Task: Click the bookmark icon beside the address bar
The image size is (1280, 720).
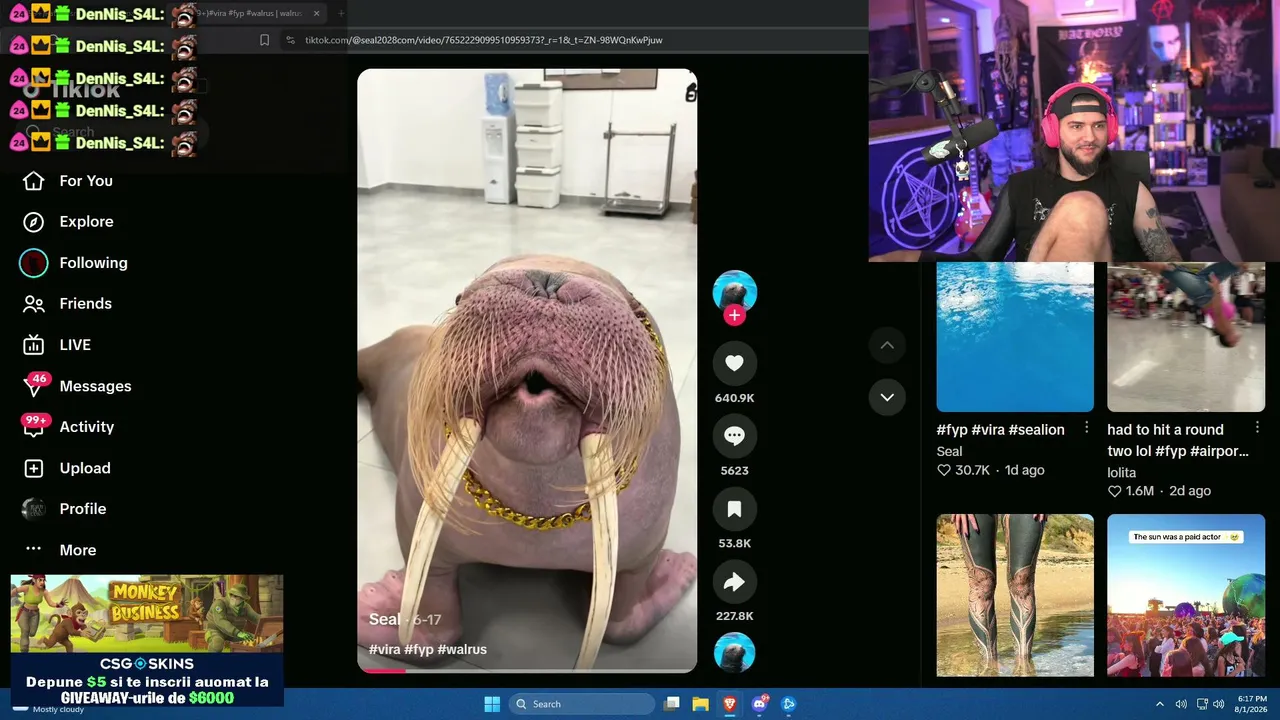Action: [x=264, y=40]
